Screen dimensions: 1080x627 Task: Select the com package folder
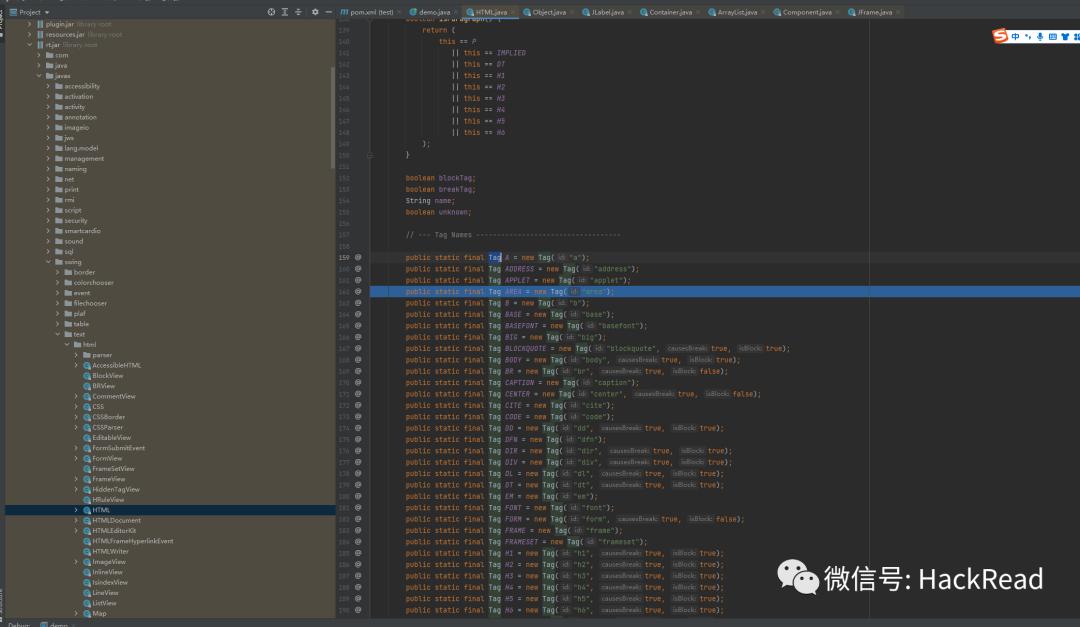[61, 55]
